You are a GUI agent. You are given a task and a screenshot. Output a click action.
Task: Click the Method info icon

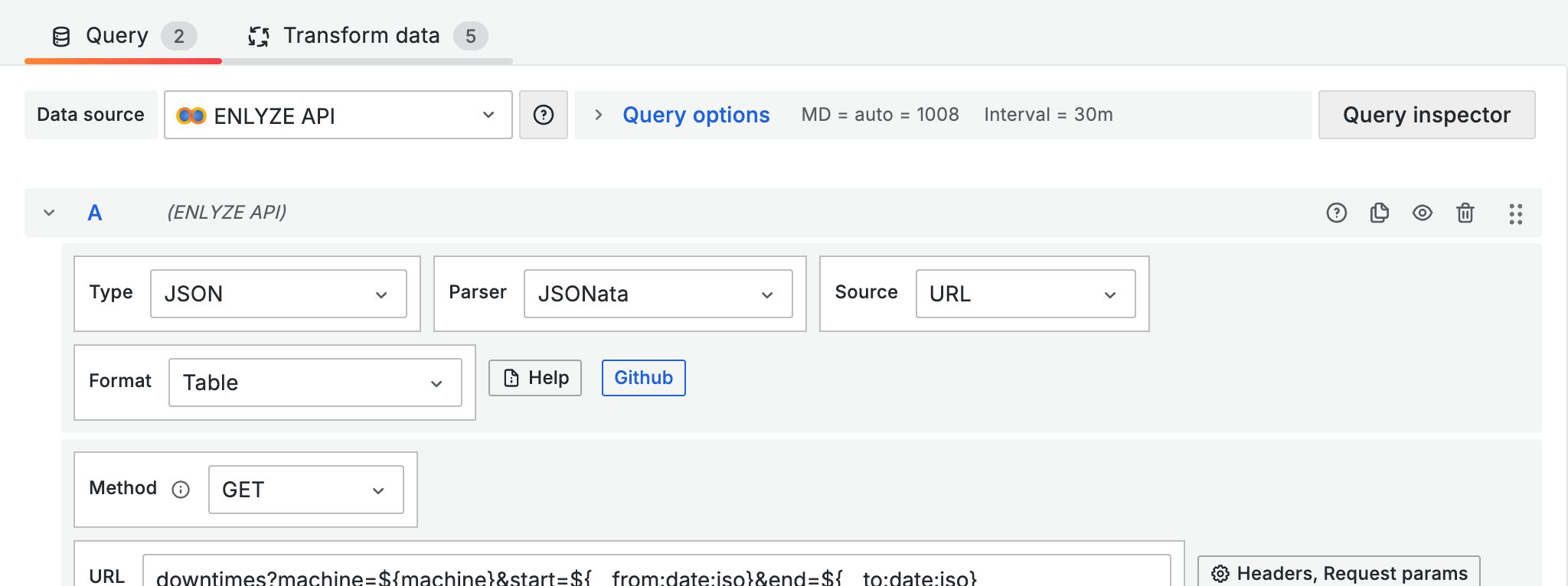pyautogui.click(x=181, y=490)
